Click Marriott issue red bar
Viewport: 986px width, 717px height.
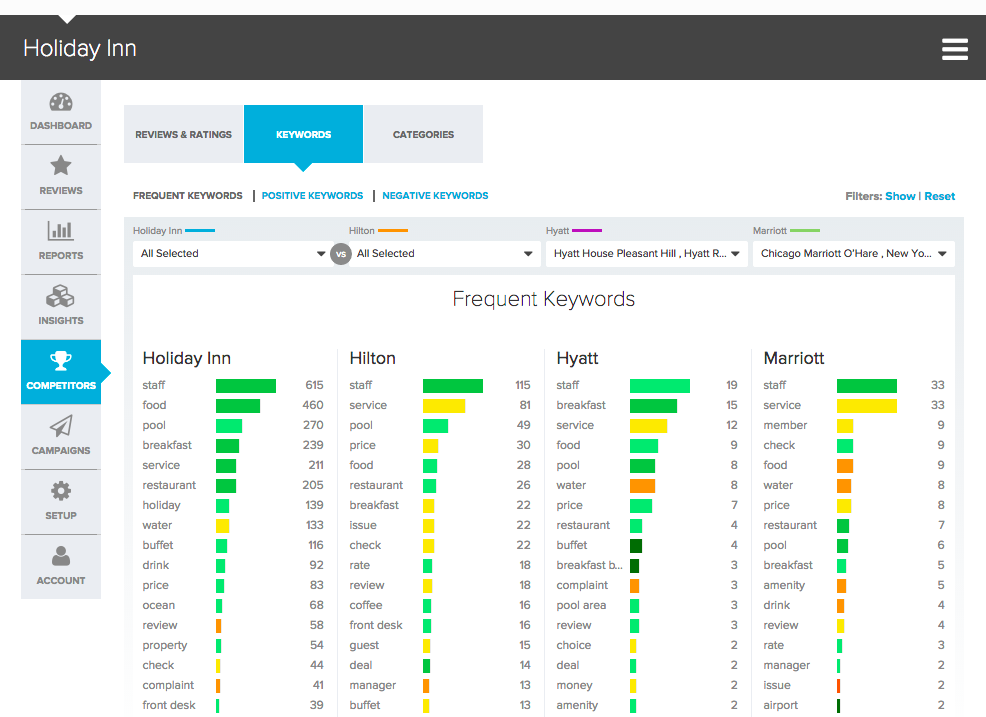point(839,686)
